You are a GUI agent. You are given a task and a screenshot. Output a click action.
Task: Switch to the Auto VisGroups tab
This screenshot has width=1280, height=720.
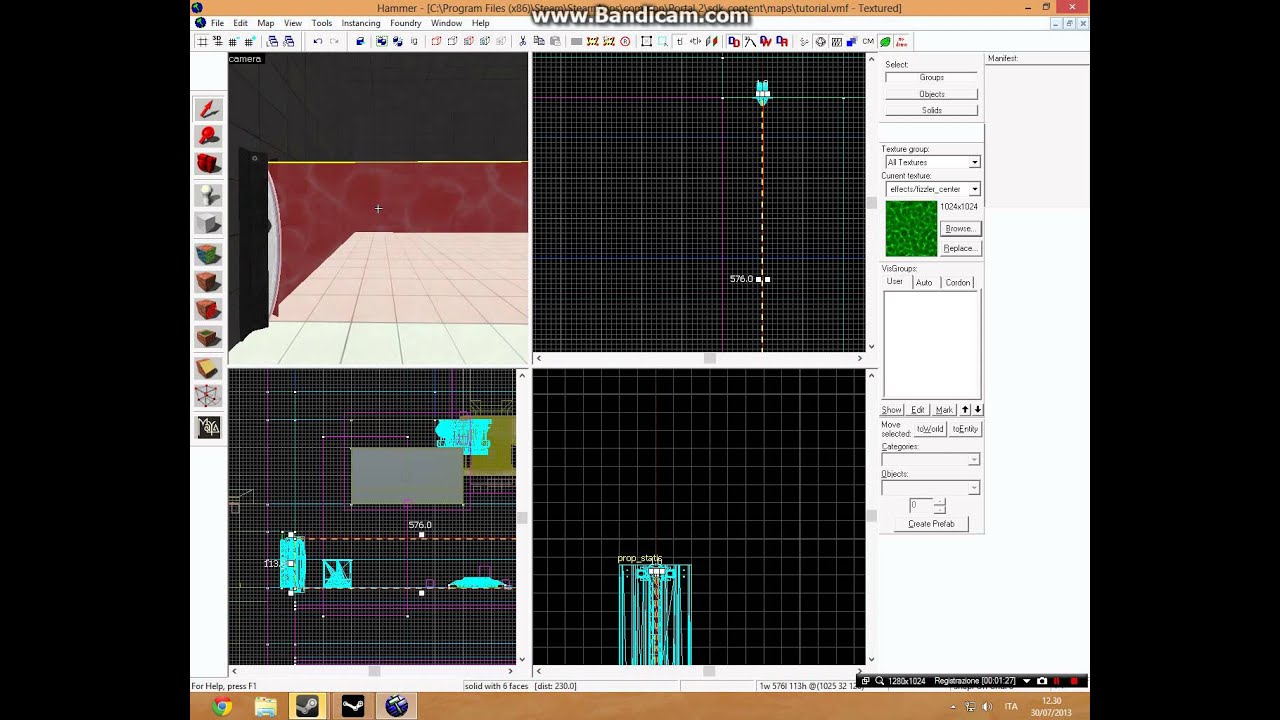pyautogui.click(x=924, y=282)
